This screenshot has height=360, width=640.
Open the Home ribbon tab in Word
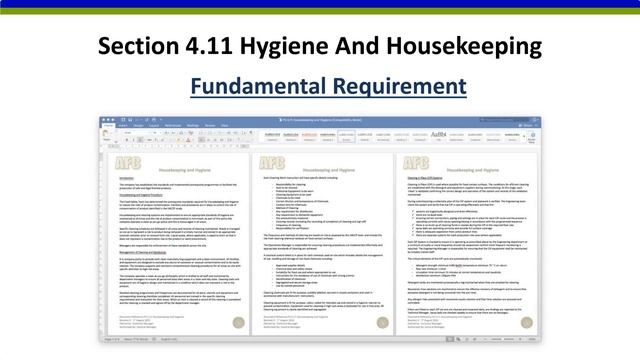pyautogui.click(x=108, y=126)
